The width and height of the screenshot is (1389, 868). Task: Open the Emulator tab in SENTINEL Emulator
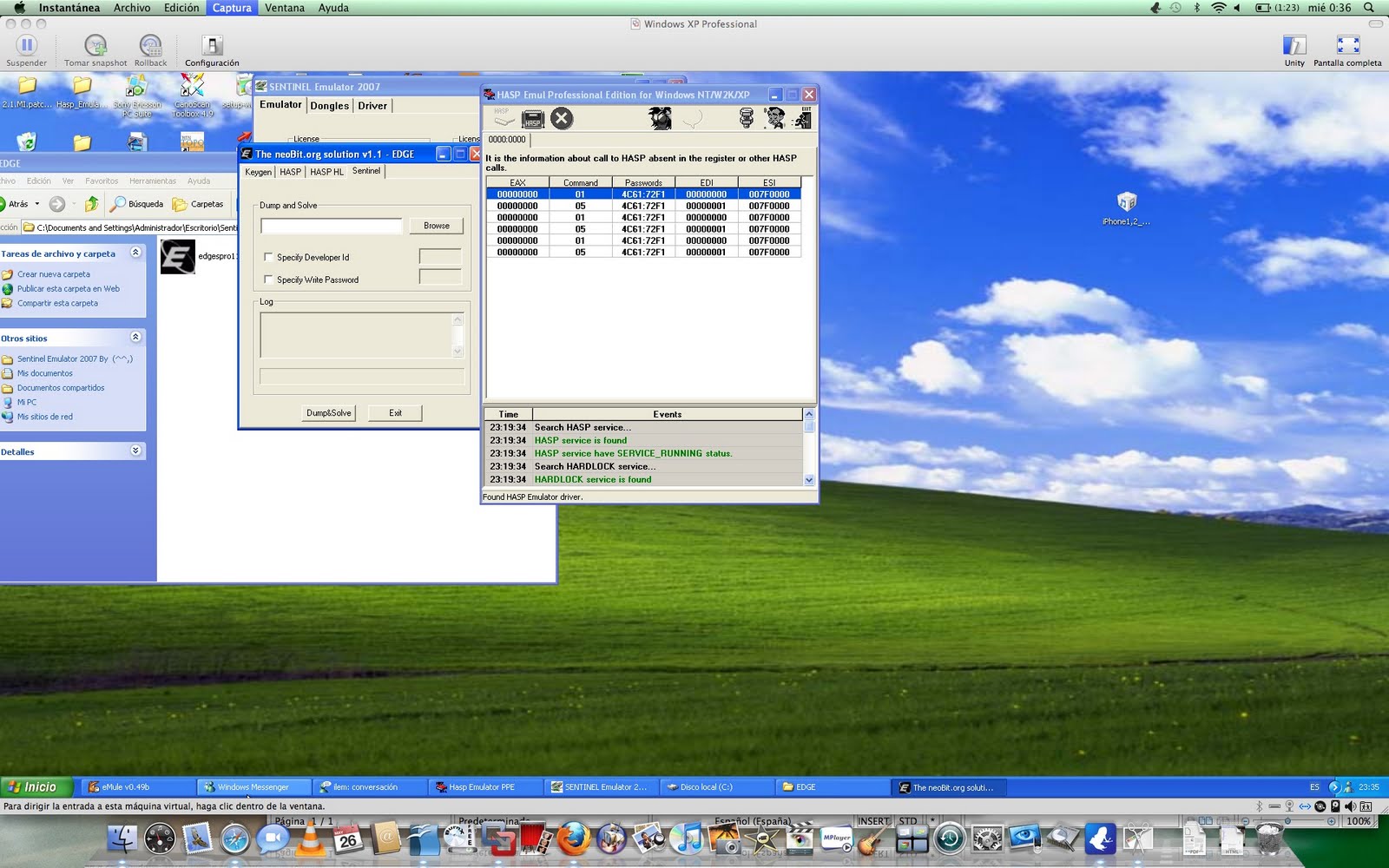pos(280,105)
